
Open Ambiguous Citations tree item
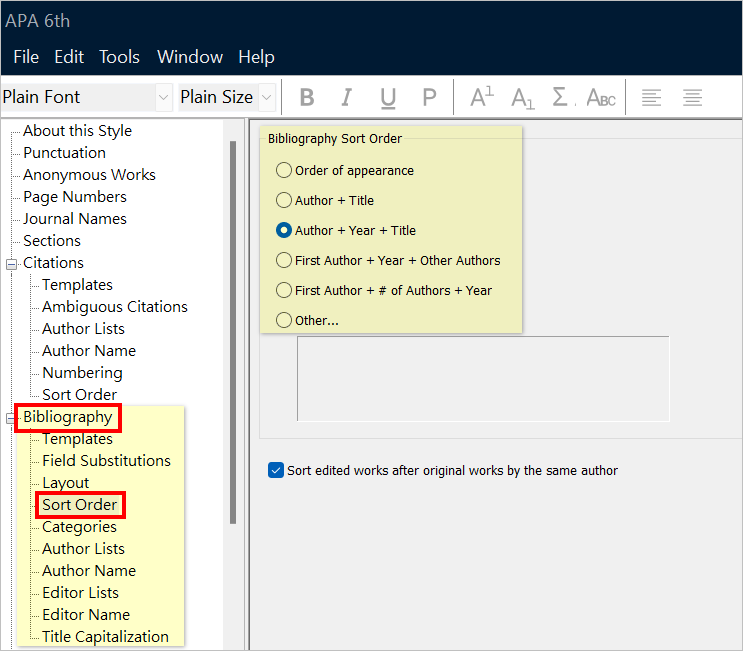(x=115, y=307)
